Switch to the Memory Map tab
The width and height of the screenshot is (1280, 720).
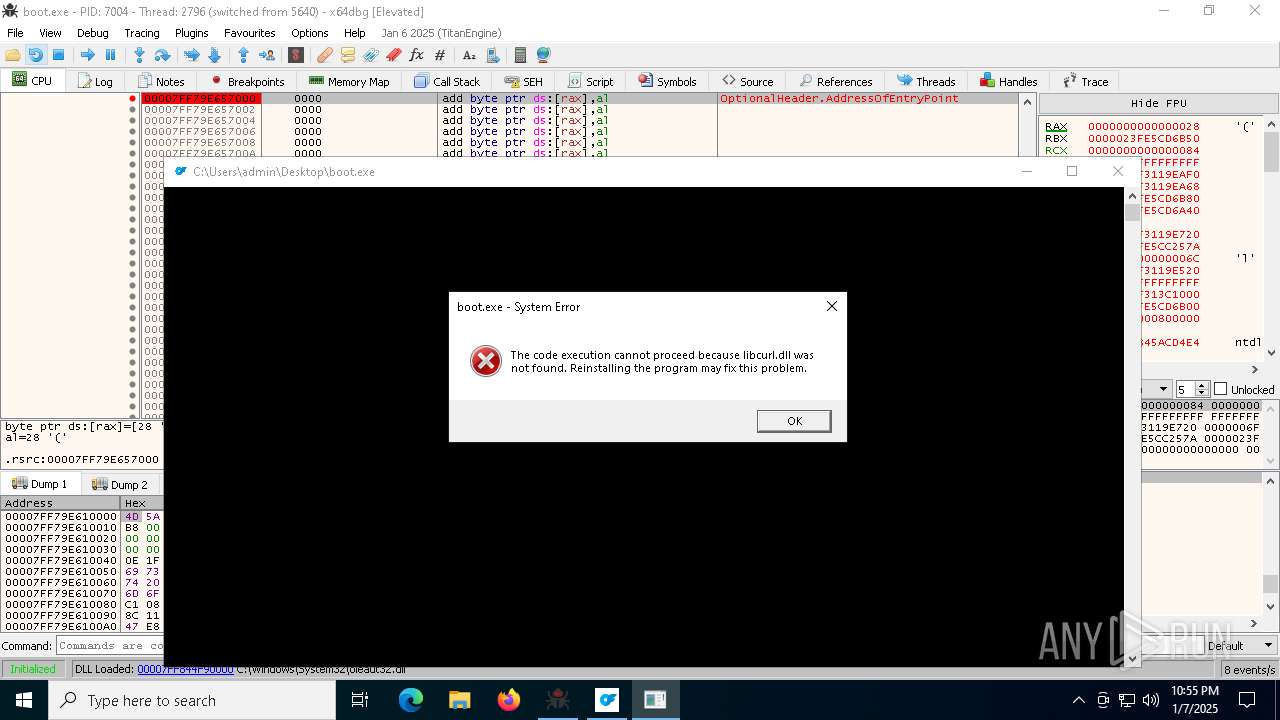(x=349, y=81)
